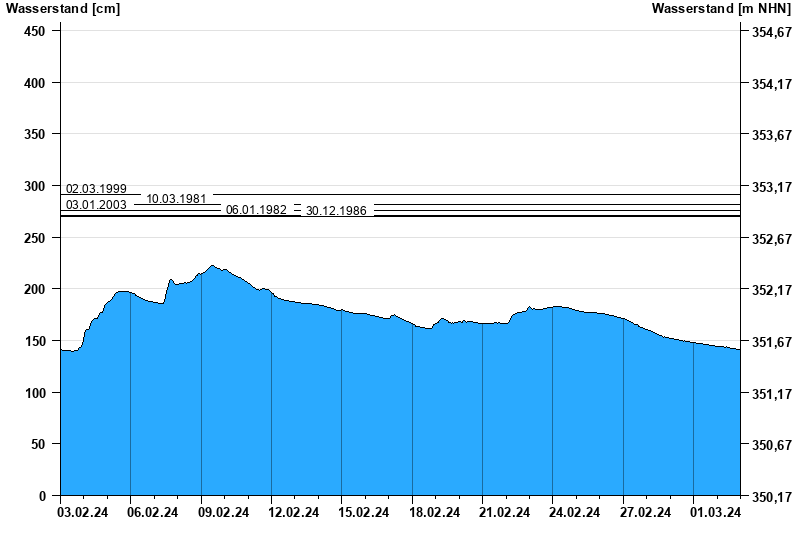Screen dimensions: 800x550
Task: Click the 03.02.24 date label
Action: (x=83, y=512)
